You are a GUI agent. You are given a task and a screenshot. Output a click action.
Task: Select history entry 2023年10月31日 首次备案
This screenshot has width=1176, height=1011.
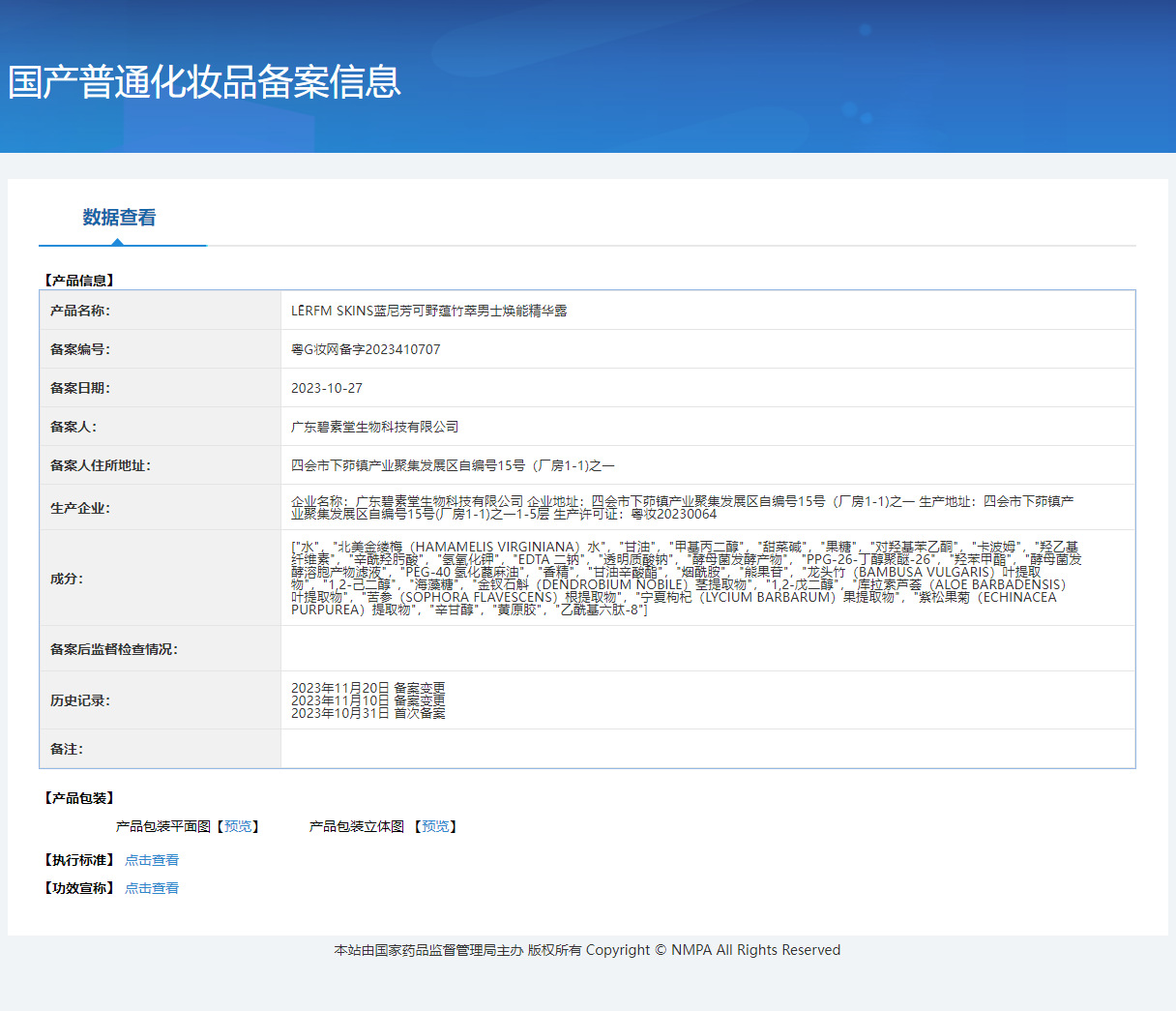(x=368, y=713)
